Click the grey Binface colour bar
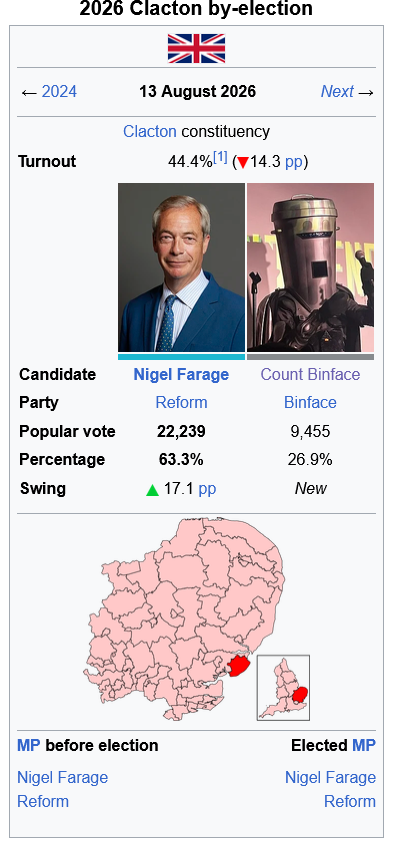 310,357
